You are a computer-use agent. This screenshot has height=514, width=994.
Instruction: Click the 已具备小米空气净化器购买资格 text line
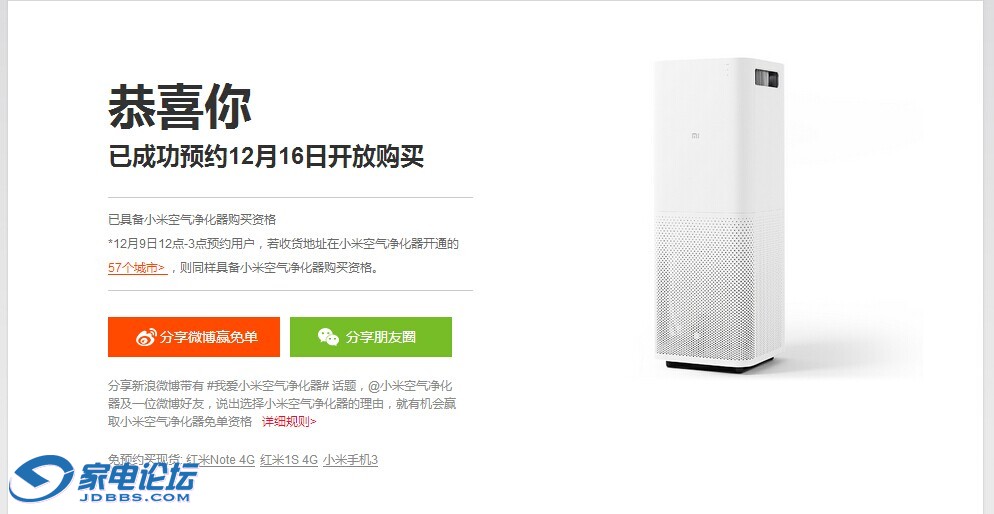tap(192, 220)
